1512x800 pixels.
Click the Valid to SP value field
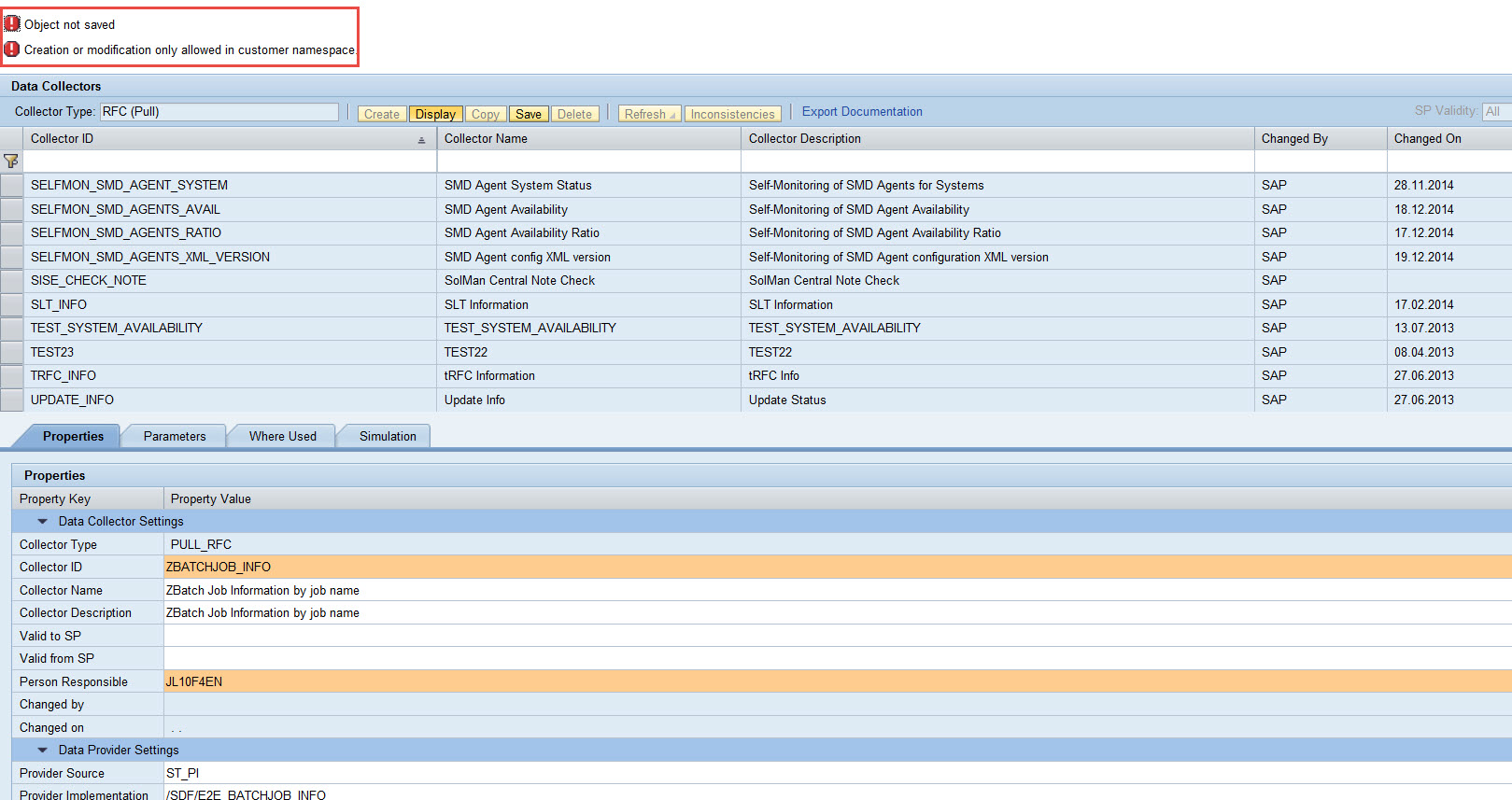tap(838, 636)
